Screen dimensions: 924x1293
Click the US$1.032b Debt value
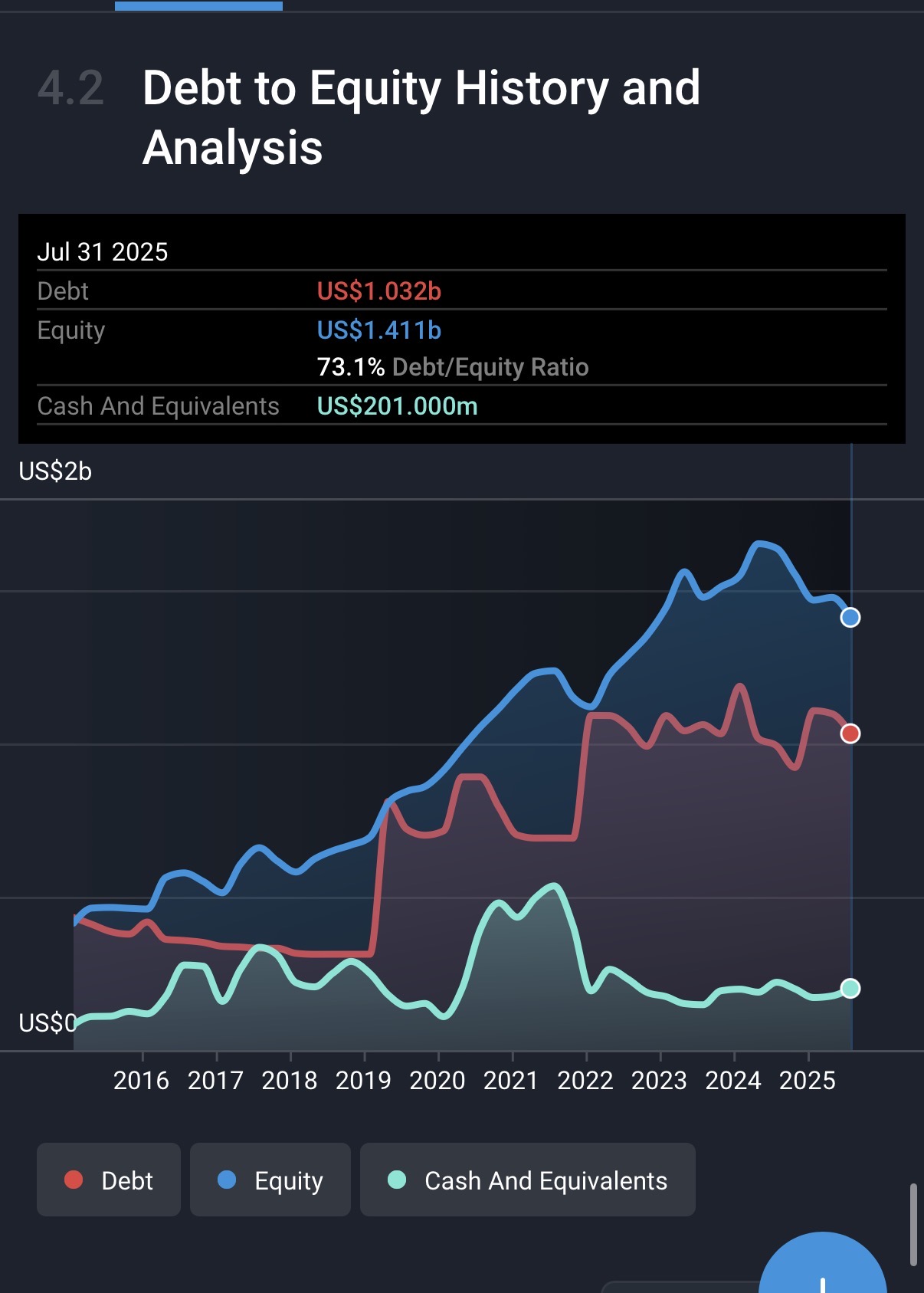(379, 291)
